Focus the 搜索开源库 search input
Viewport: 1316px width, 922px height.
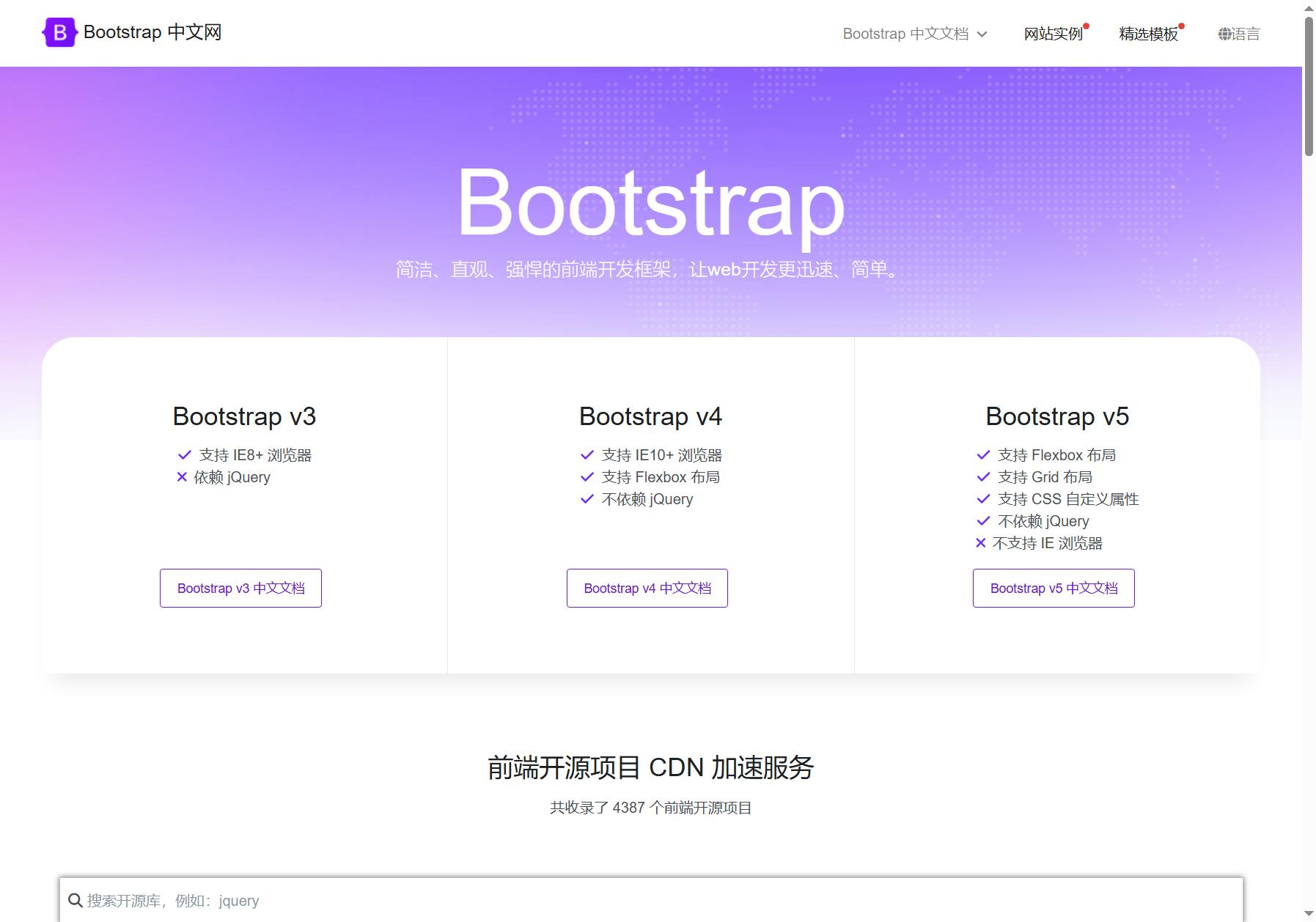[x=651, y=901]
